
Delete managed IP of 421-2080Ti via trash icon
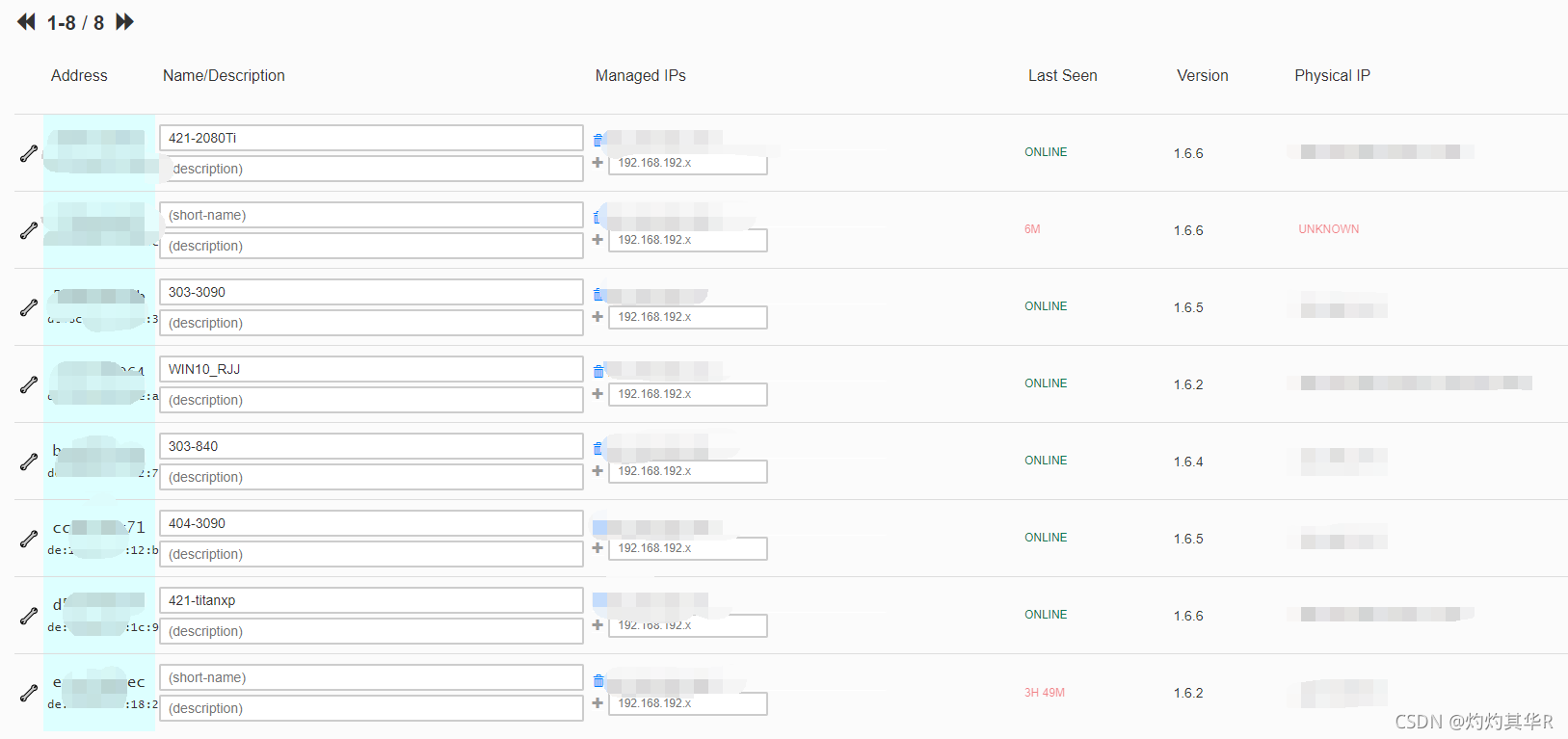coord(598,140)
